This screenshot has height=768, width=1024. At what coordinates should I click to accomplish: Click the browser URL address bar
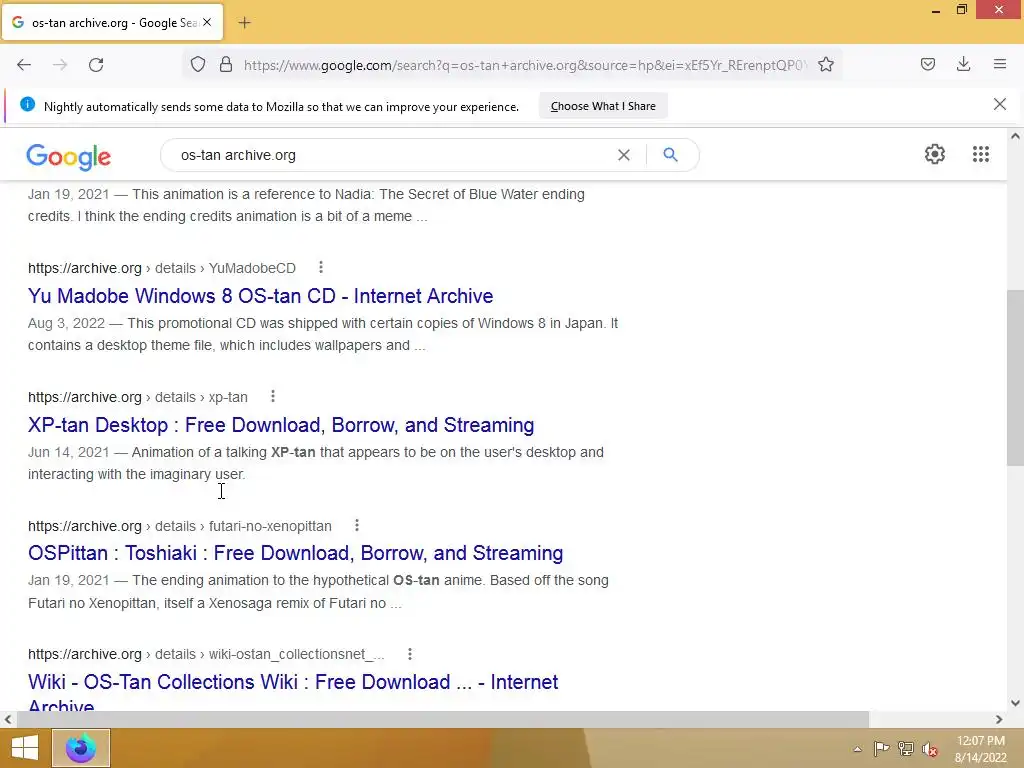(526, 65)
